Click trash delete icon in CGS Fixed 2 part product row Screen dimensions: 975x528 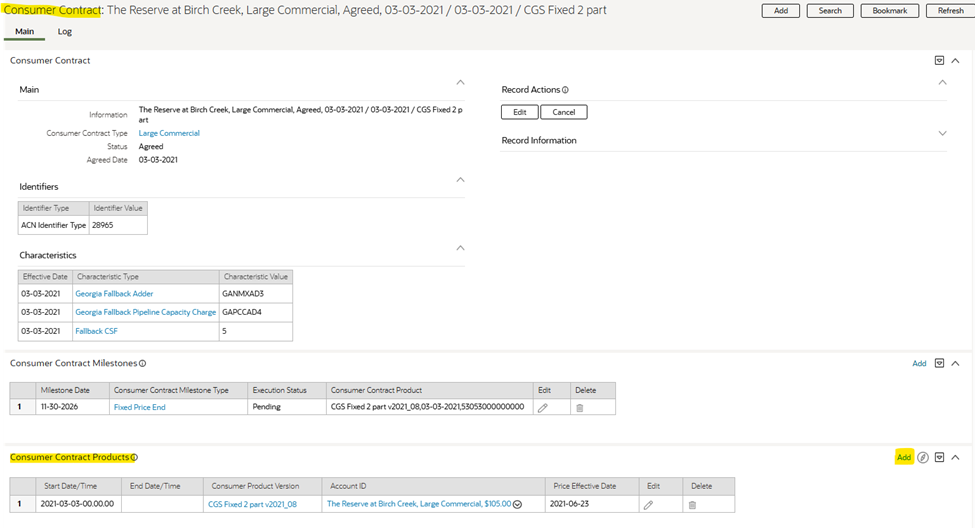[x=691, y=505]
